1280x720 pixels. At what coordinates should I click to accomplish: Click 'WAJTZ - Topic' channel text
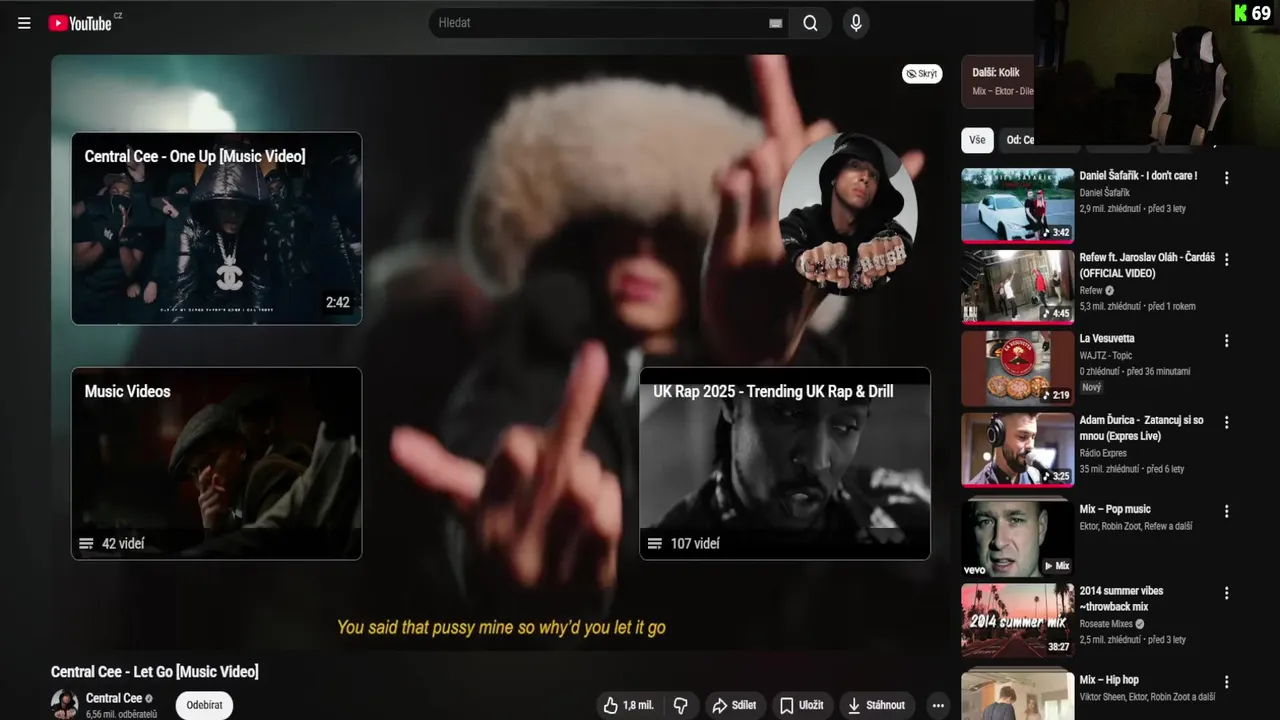1107,355
